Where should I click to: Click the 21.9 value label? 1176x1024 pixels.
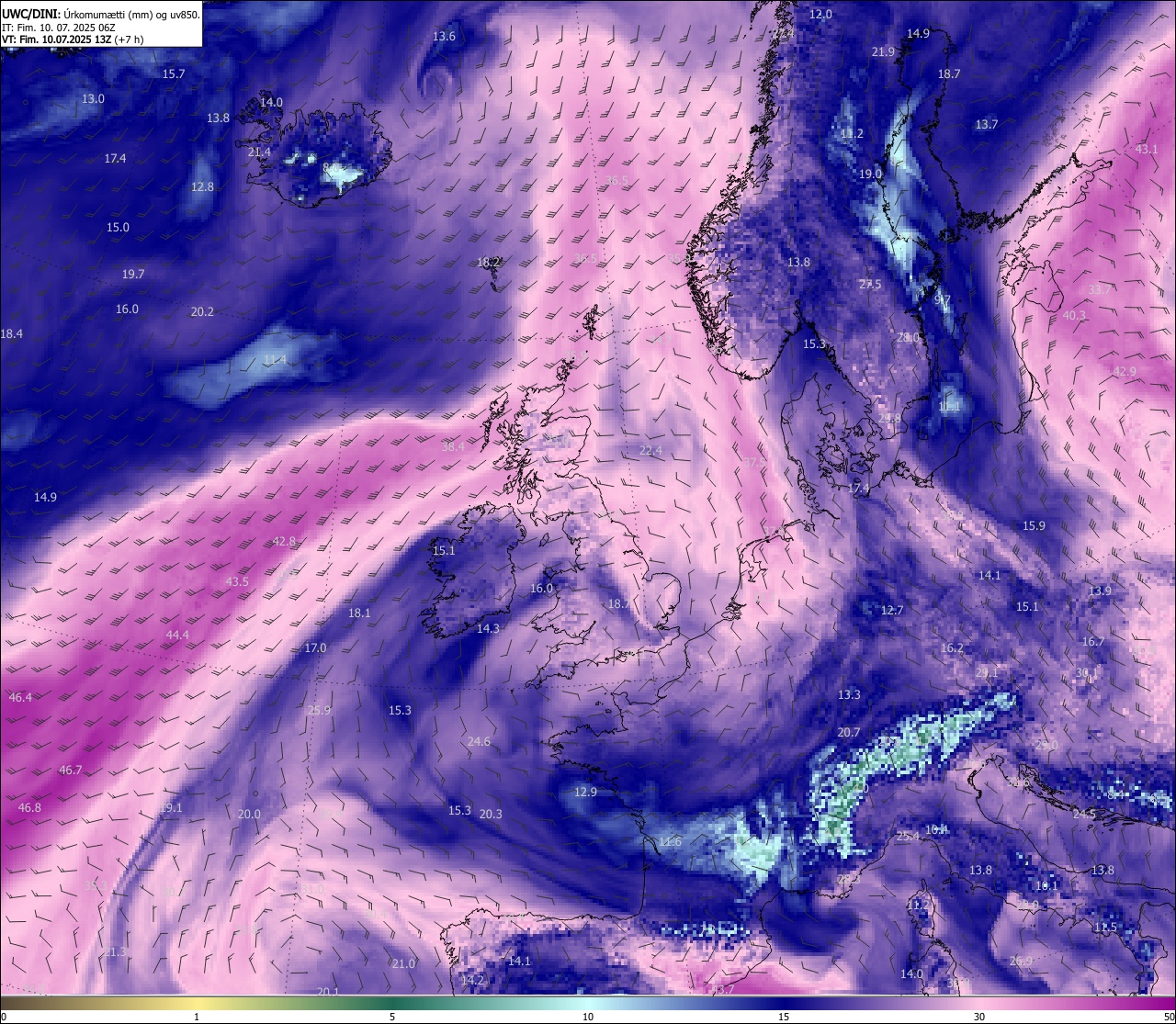click(x=883, y=51)
